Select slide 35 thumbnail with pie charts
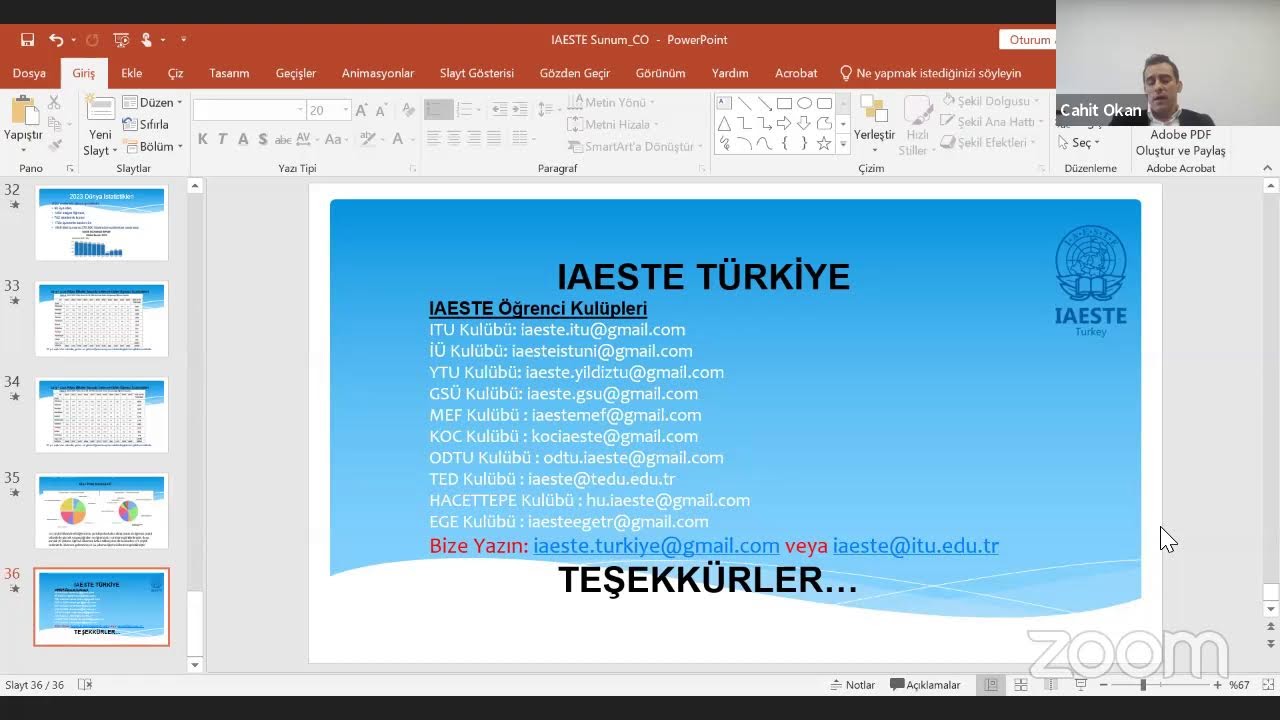Image resolution: width=1280 pixels, height=720 pixels. click(101, 510)
